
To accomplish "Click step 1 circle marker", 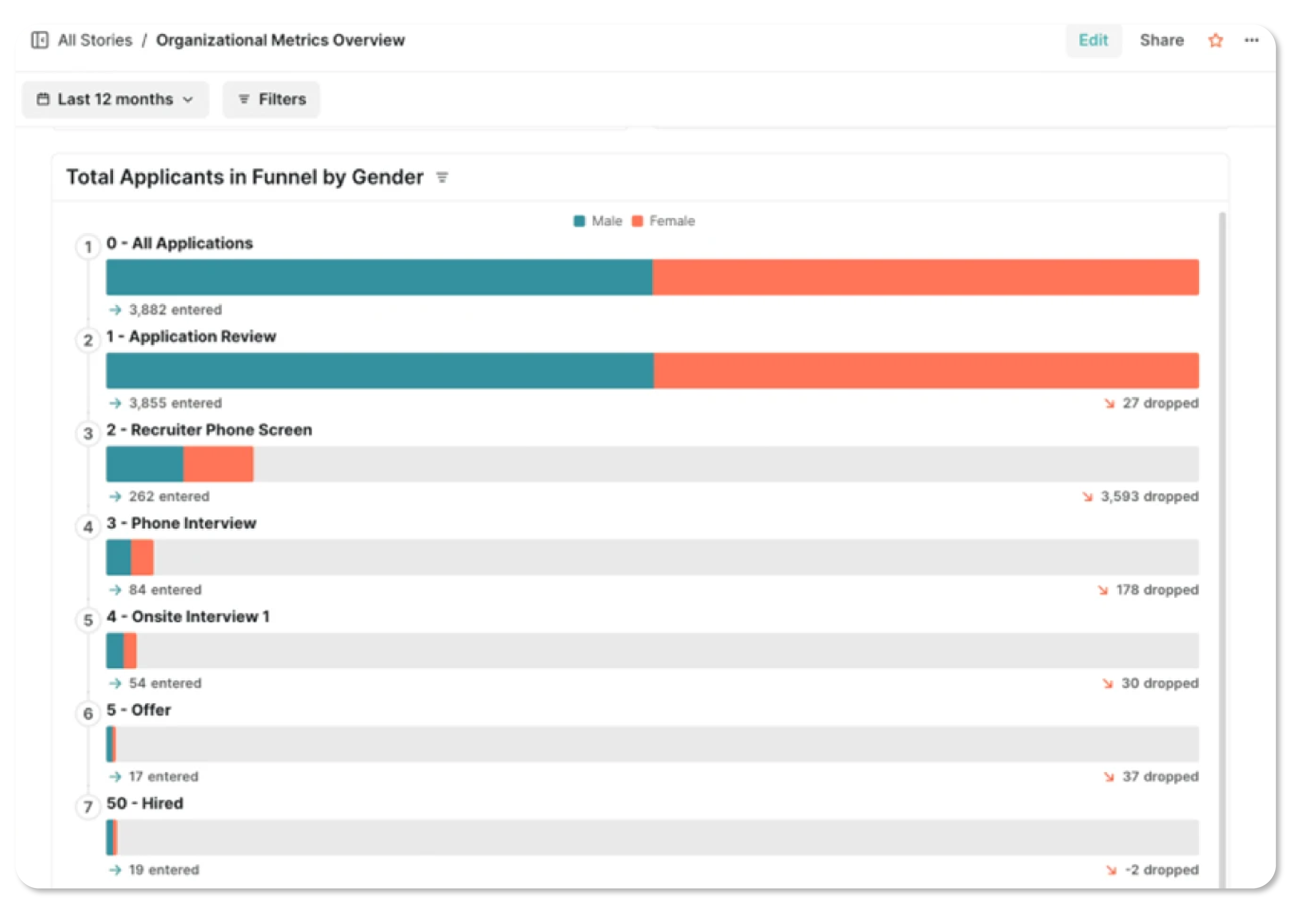I will (88, 247).
